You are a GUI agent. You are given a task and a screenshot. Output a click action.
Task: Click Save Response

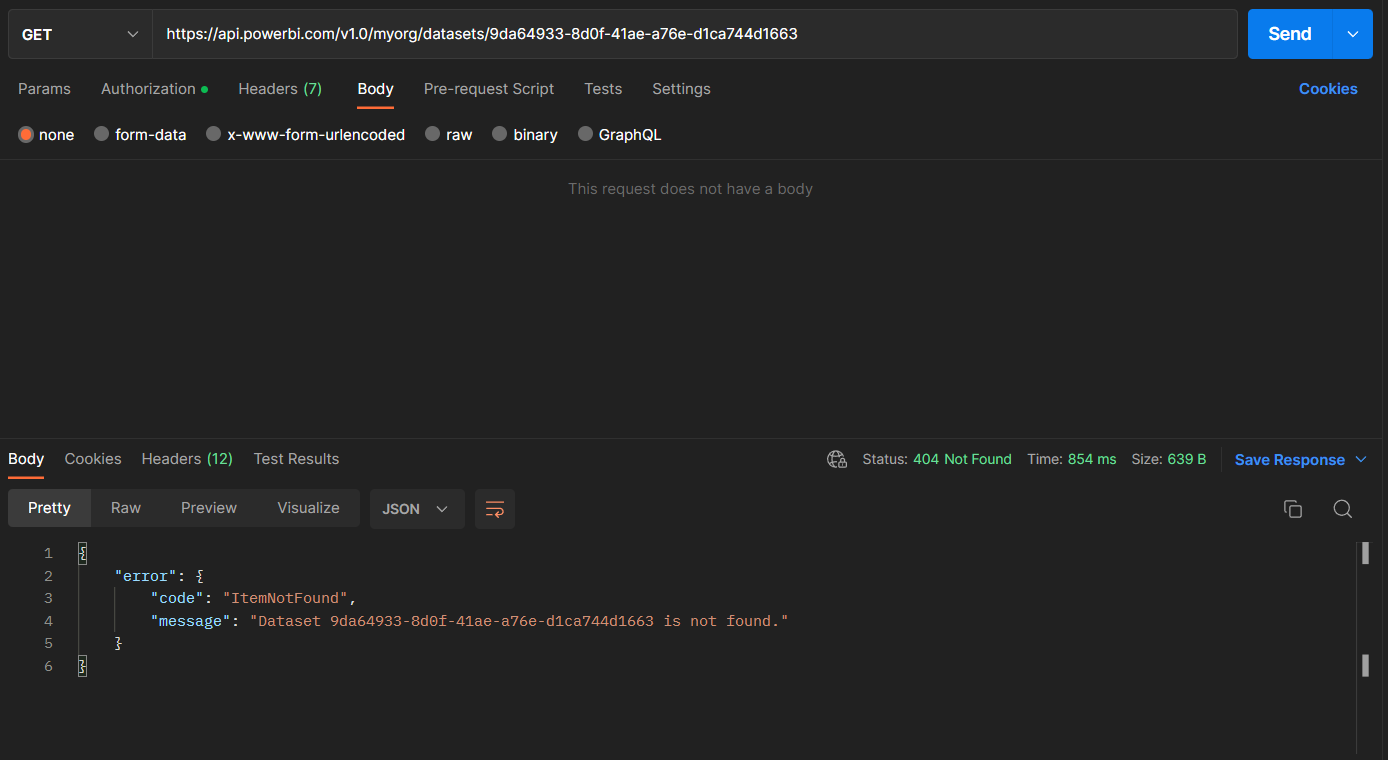1290,460
